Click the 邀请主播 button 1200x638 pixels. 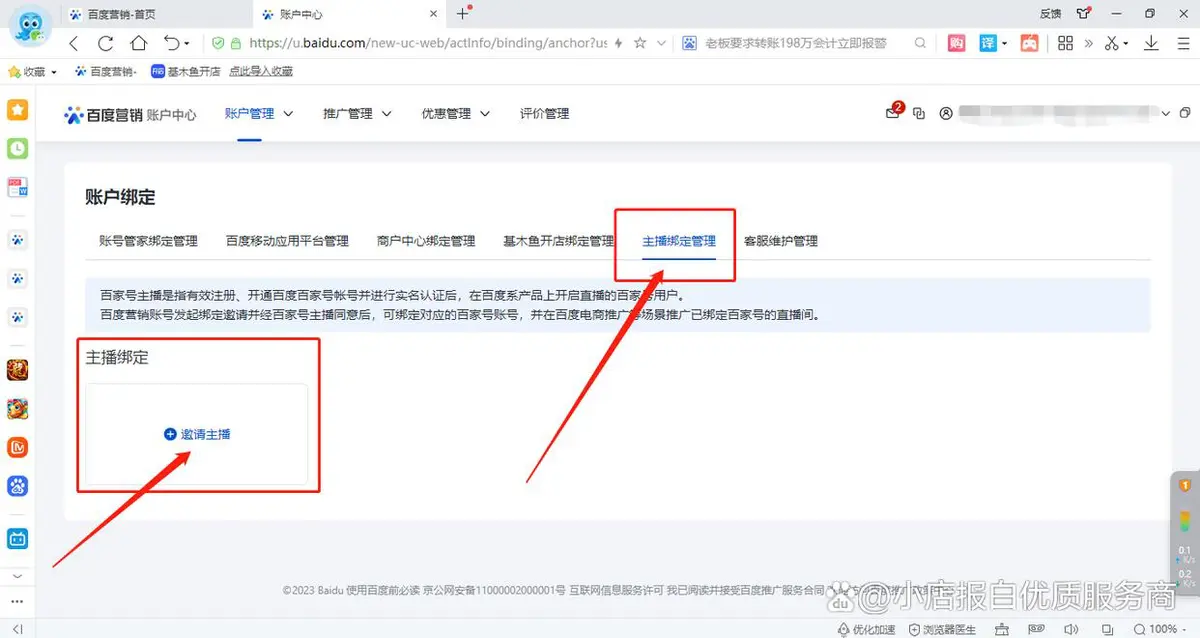tap(197, 434)
